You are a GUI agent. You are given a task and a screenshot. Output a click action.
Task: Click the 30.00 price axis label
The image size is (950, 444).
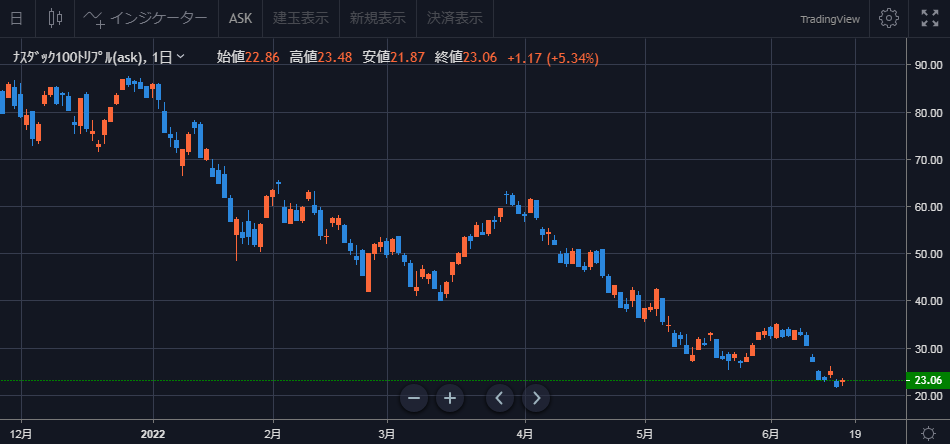click(x=928, y=349)
